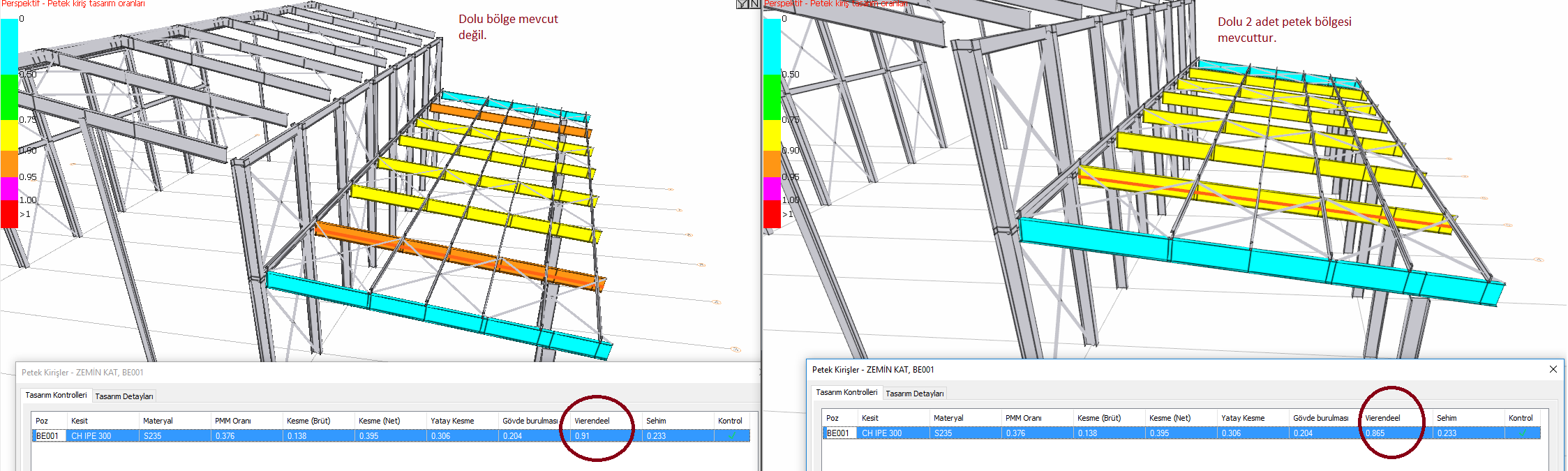The width and height of the screenshot is (1568, 471).
Task: Click the green Kontrol checkmark in right dialog
Action: pos(1522,433)
